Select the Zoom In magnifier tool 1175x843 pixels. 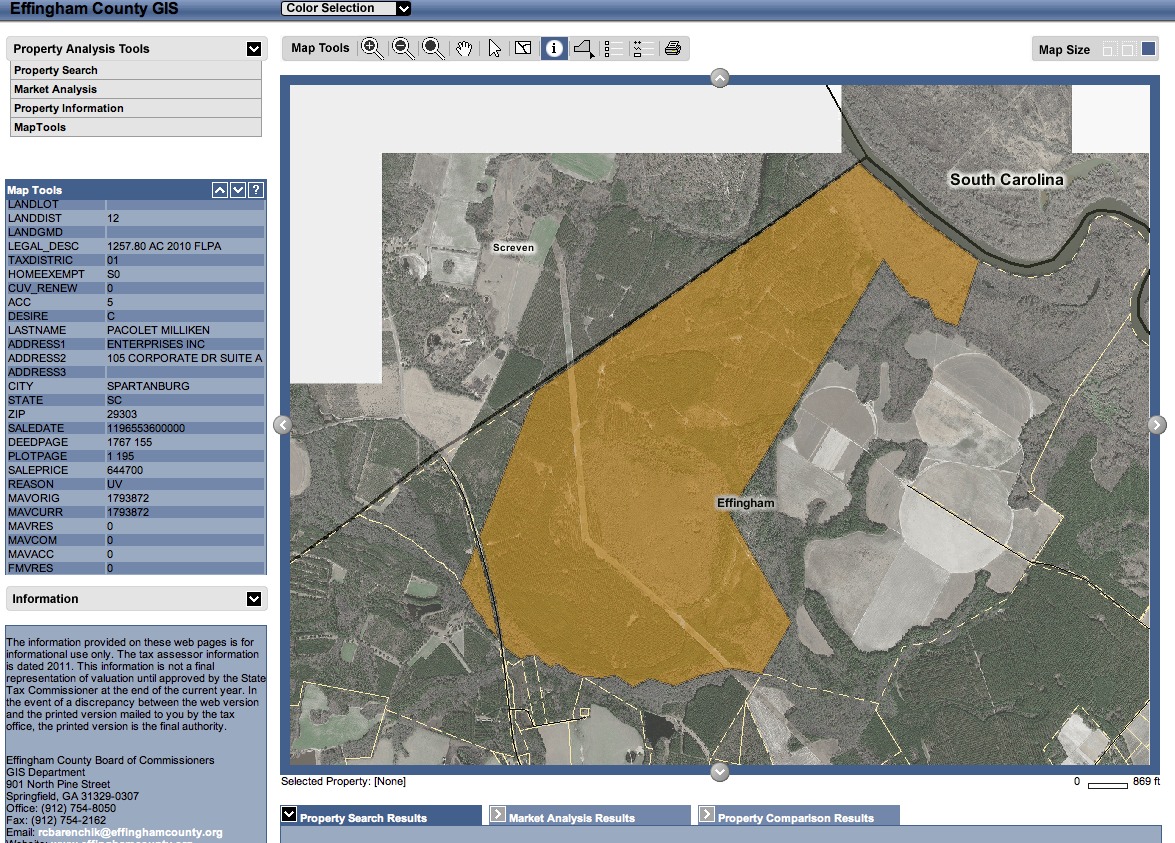[x=372, y=49]
